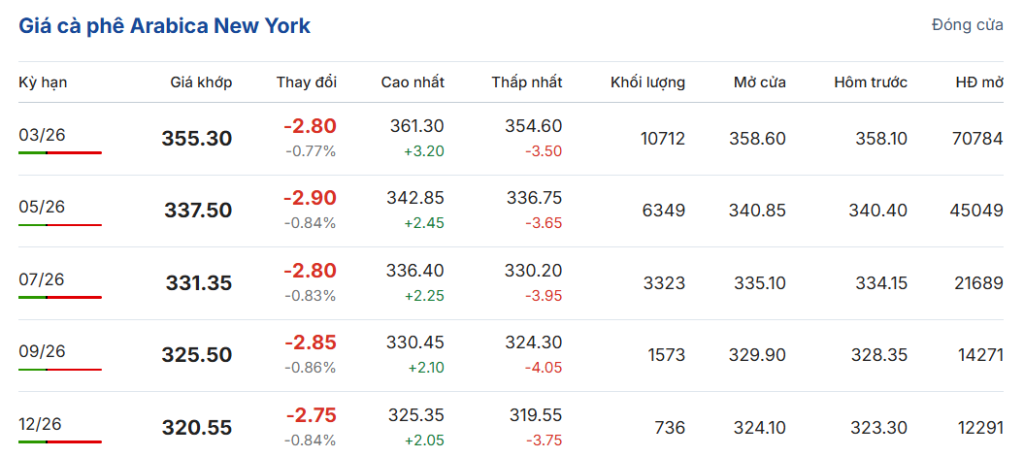Select the -2.90 change value
Viewport: 1024px width, 457px height.
point(310,198)
